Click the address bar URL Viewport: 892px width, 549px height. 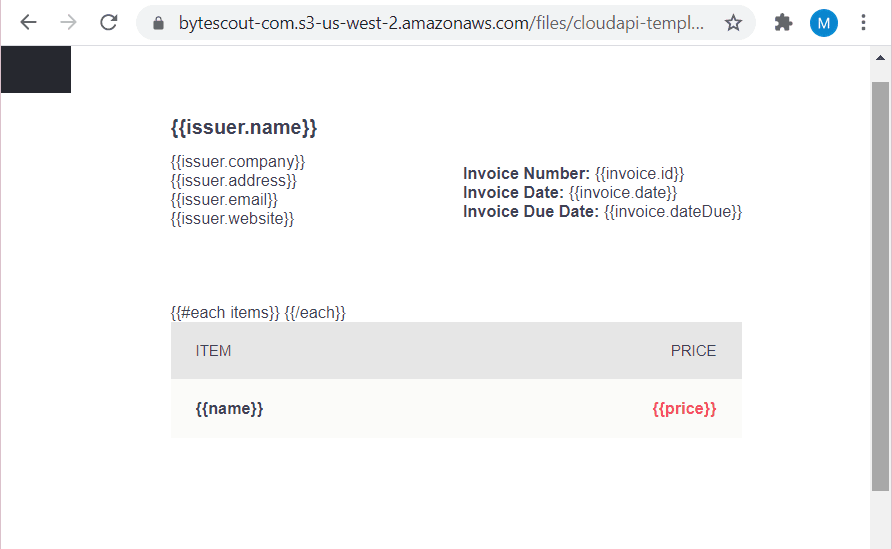(x=440, y=23)
